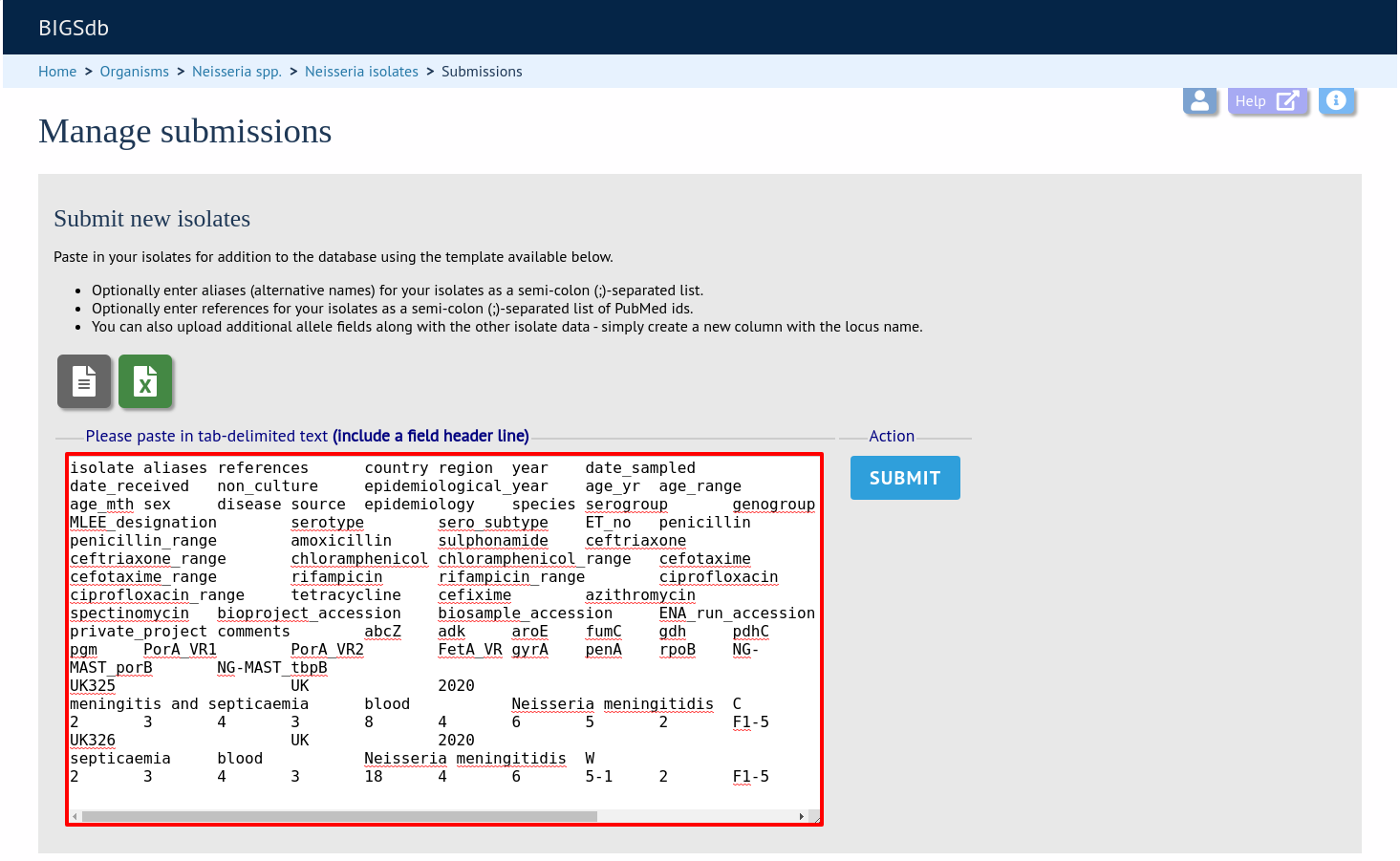Click the 'spectinomycin' header word

pos(129,613)
